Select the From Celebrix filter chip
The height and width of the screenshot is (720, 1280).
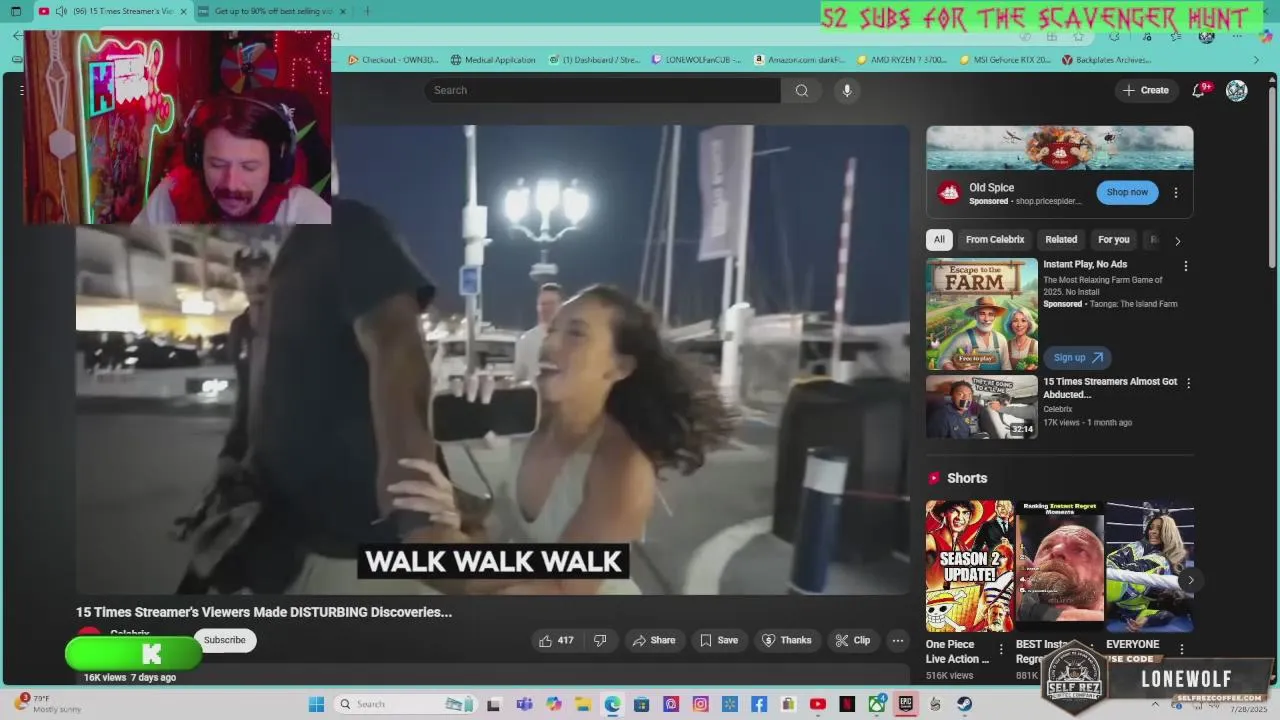coord(995,239)
